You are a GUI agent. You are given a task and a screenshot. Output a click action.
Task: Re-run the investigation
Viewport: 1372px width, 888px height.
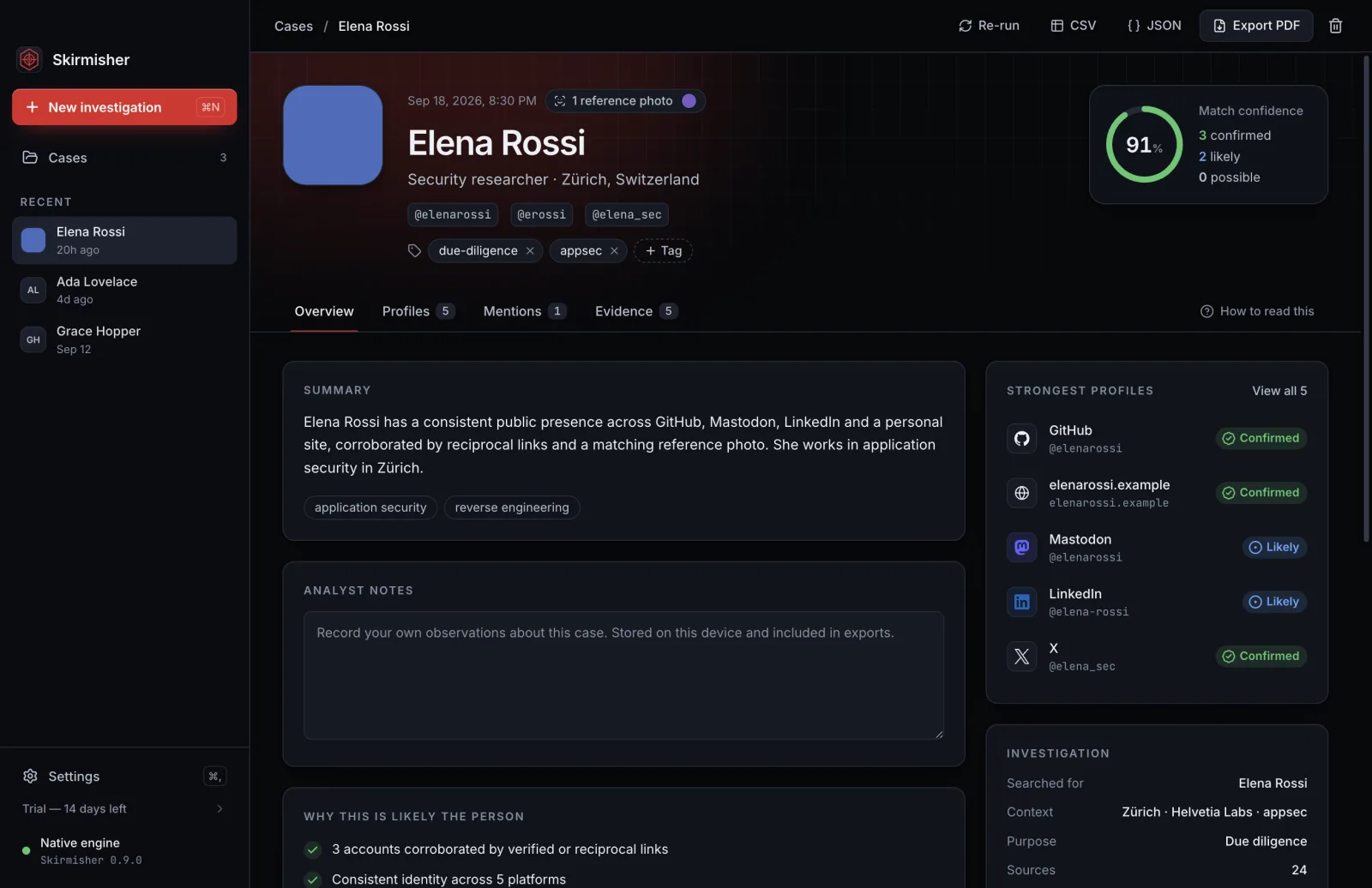pyautogui.click(x=989, y=26)
